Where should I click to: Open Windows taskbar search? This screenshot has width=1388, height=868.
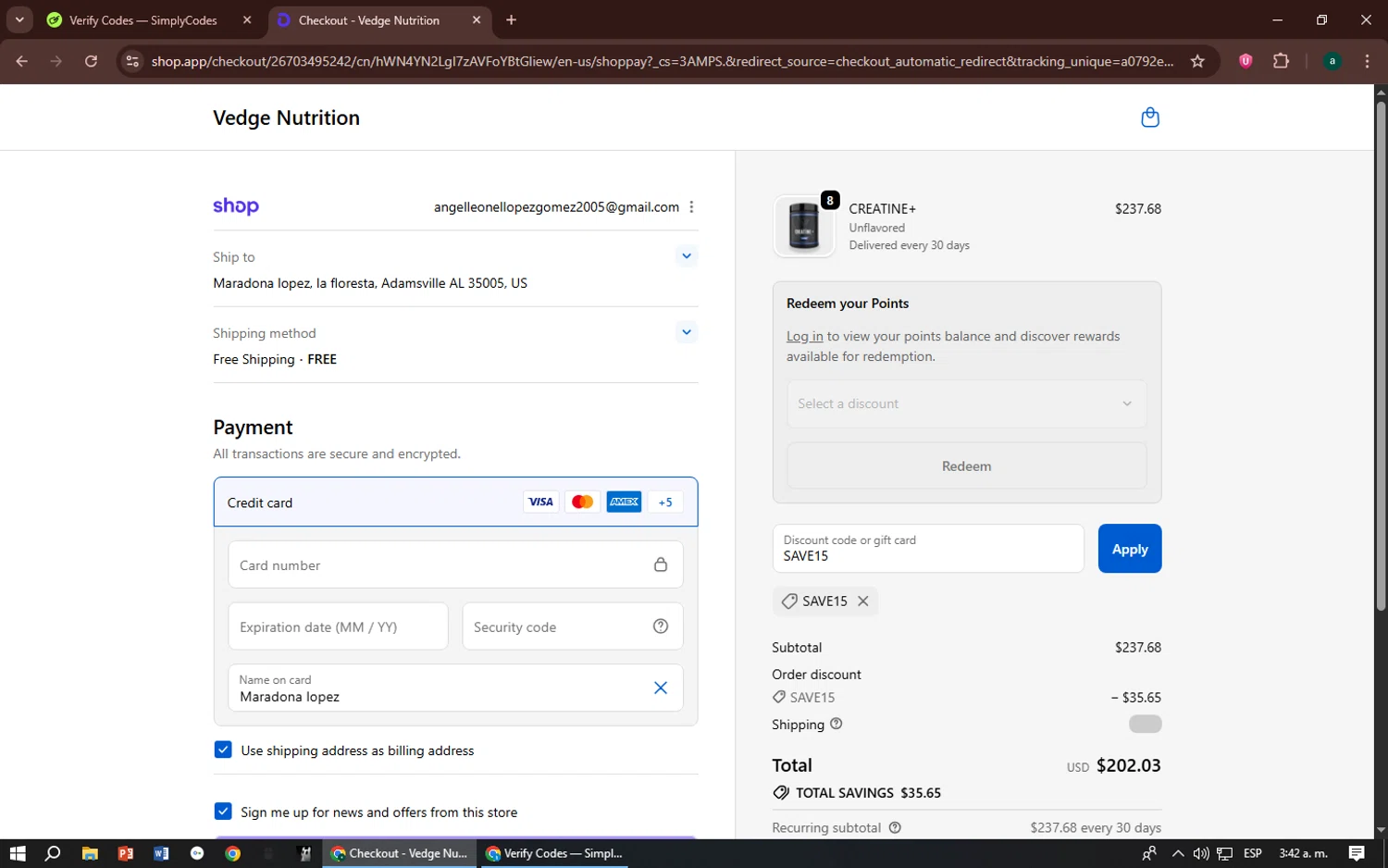[53, 853]
